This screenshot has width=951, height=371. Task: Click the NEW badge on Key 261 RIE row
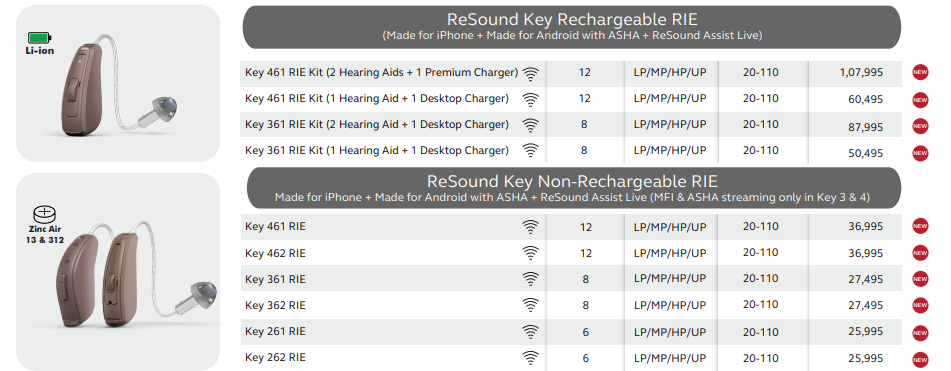[920, 332]
